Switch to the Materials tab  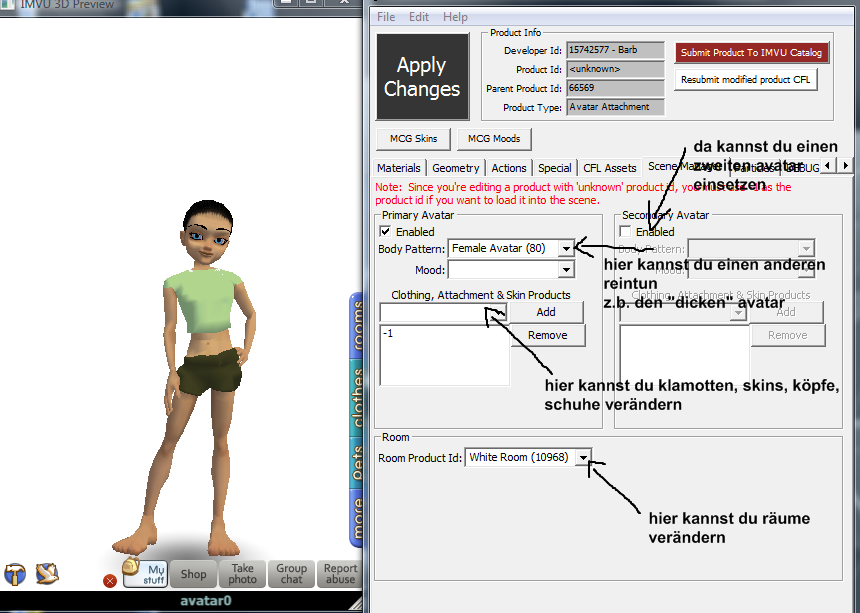click(399, 168)
